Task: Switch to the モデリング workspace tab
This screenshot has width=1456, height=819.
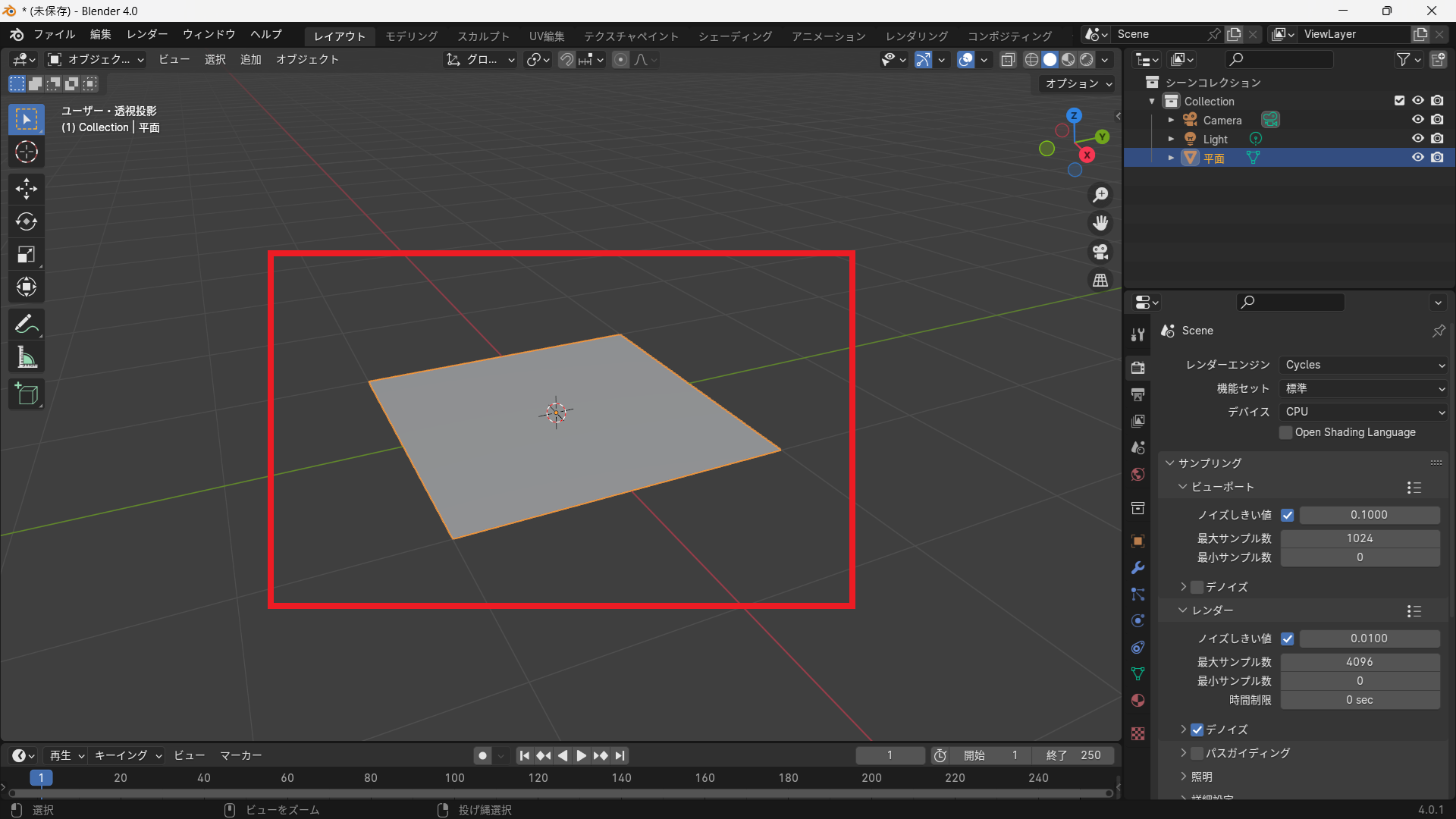Action: (x=411, y=36)
